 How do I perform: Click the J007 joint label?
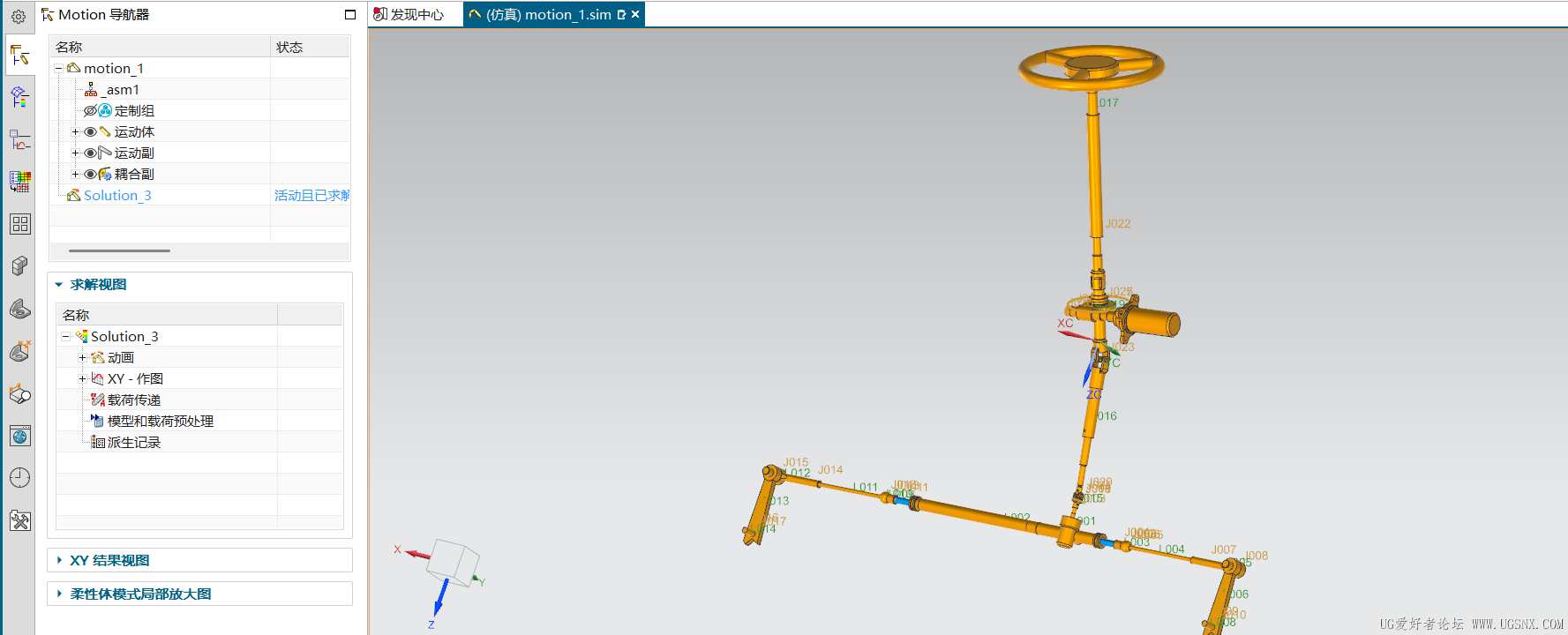(1223, 549)
